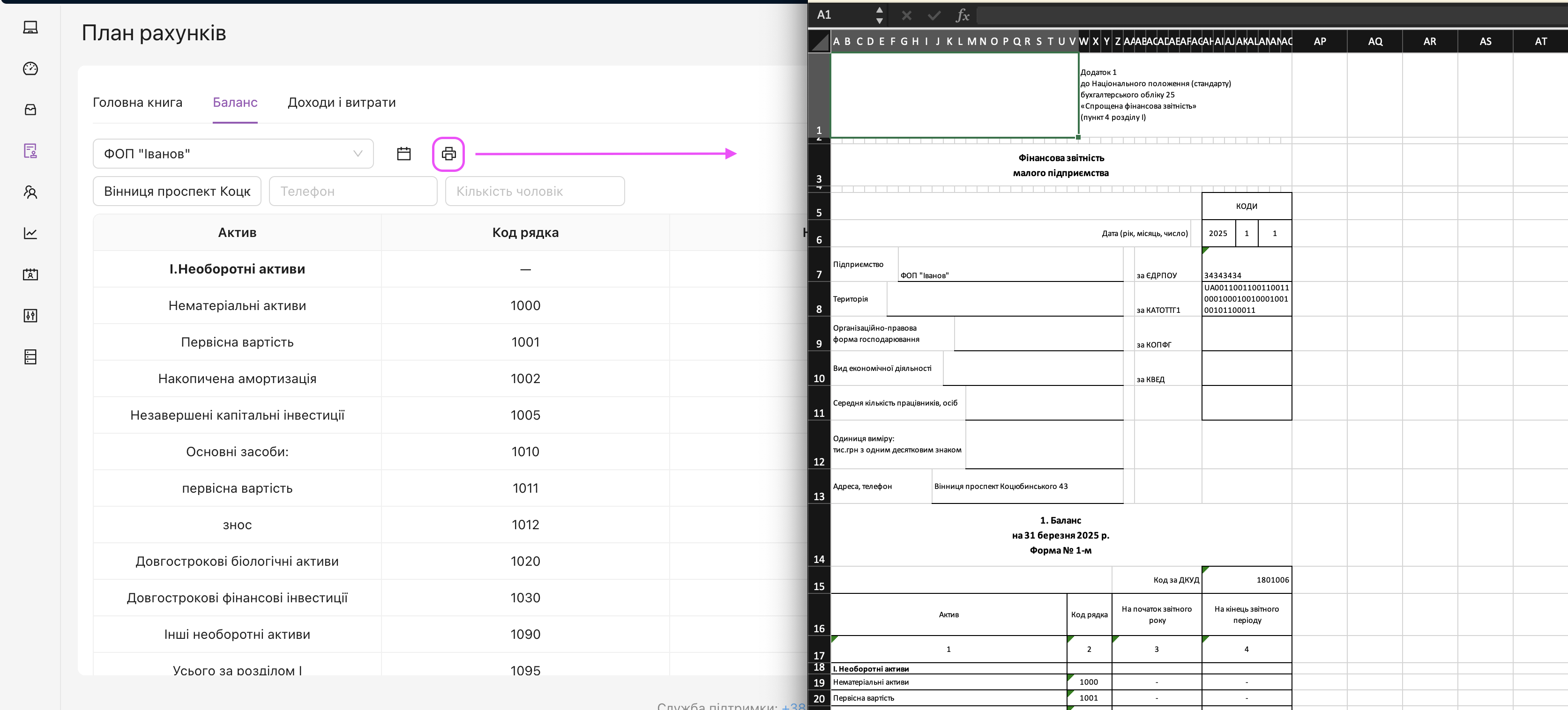Click the line chart sidebar icon
Screen dimensions: 1568x710
tap(30, 233)
